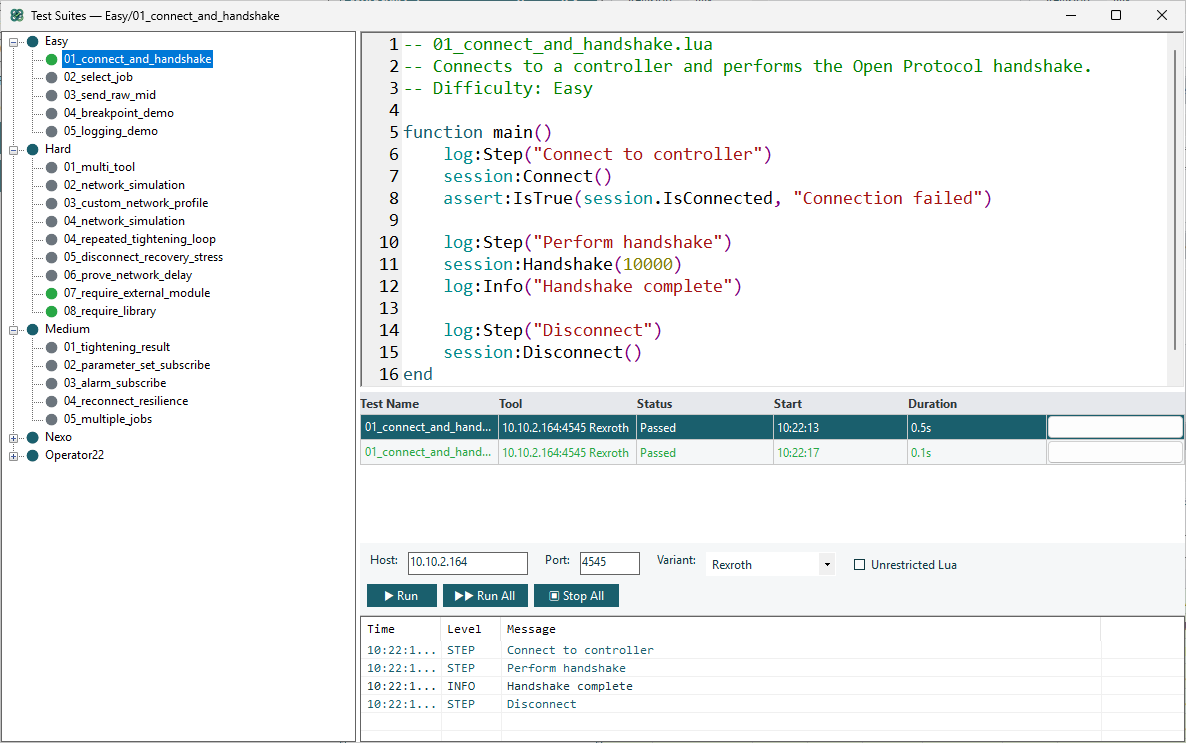This screenshot has width=1186, height=743.
Task: Click status dot of 05_multiple_jobs
Action: [51, 419]
